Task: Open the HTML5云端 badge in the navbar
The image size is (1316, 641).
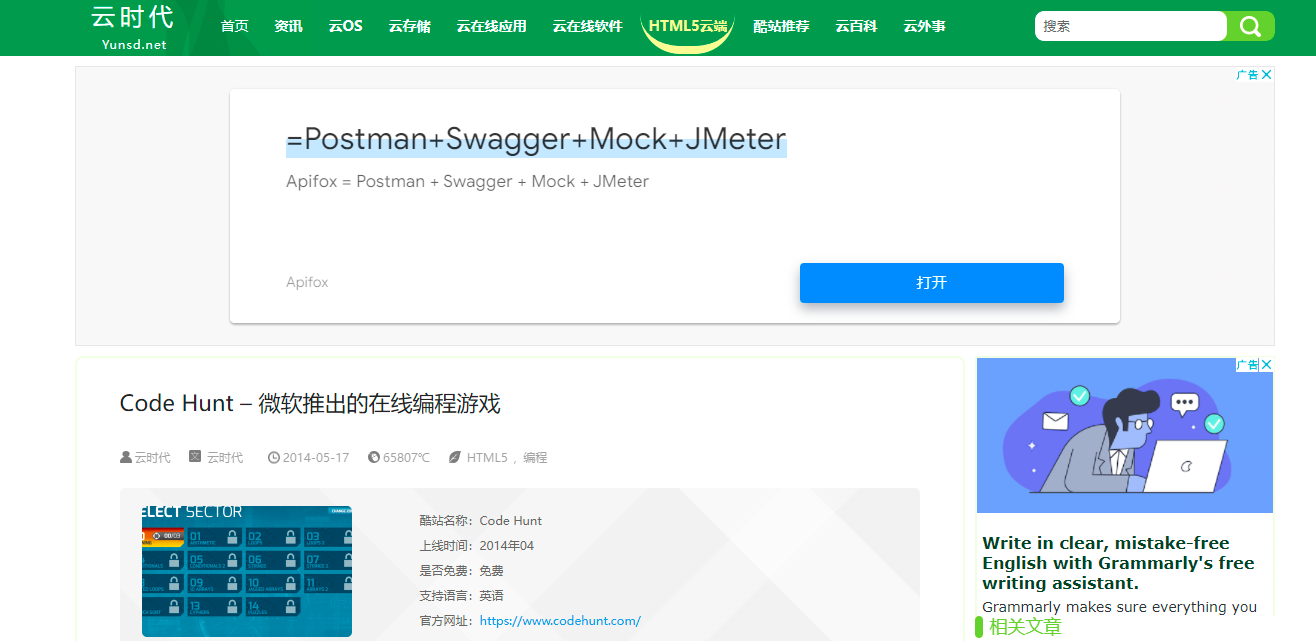Action: click(x=687, y=26)
